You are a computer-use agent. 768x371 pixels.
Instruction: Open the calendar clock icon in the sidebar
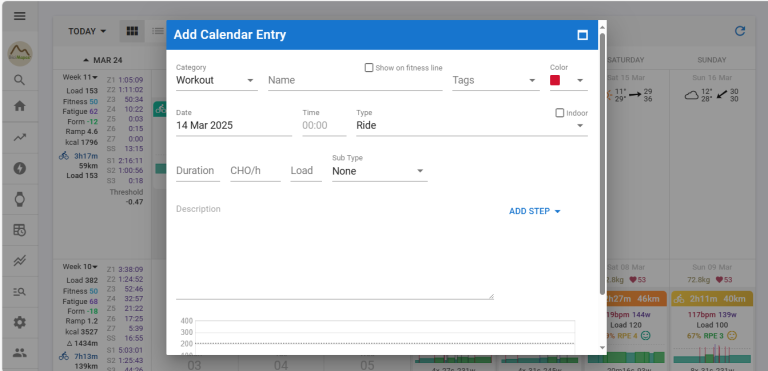20,230
